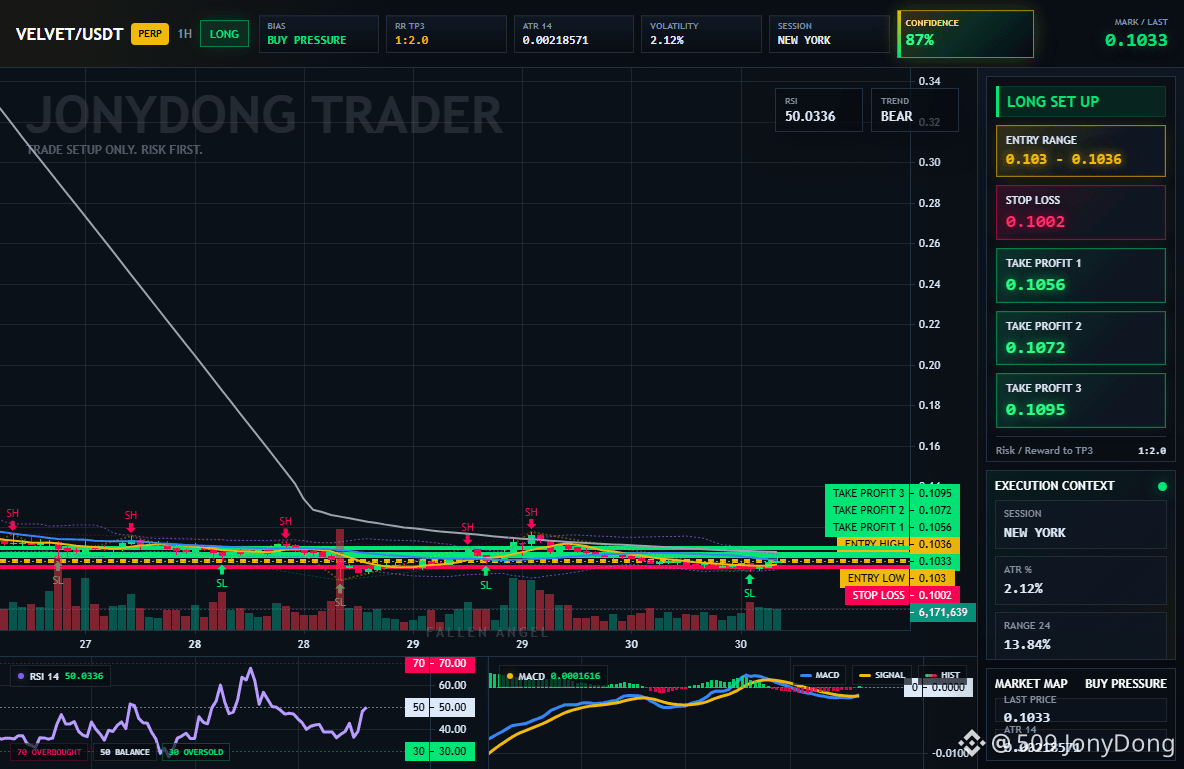This screenshot has width=1184, height=769.
Task: Click the ATR 14 value card in header
Action: tap(574, 34)
